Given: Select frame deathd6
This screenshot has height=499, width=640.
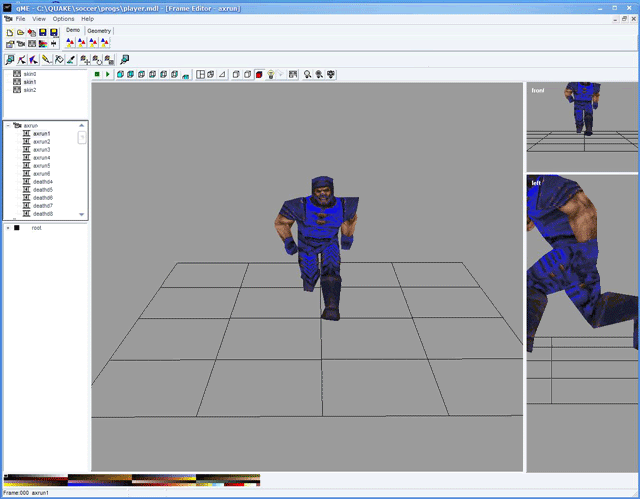Looking at the screenshot, I should point(42,197).
